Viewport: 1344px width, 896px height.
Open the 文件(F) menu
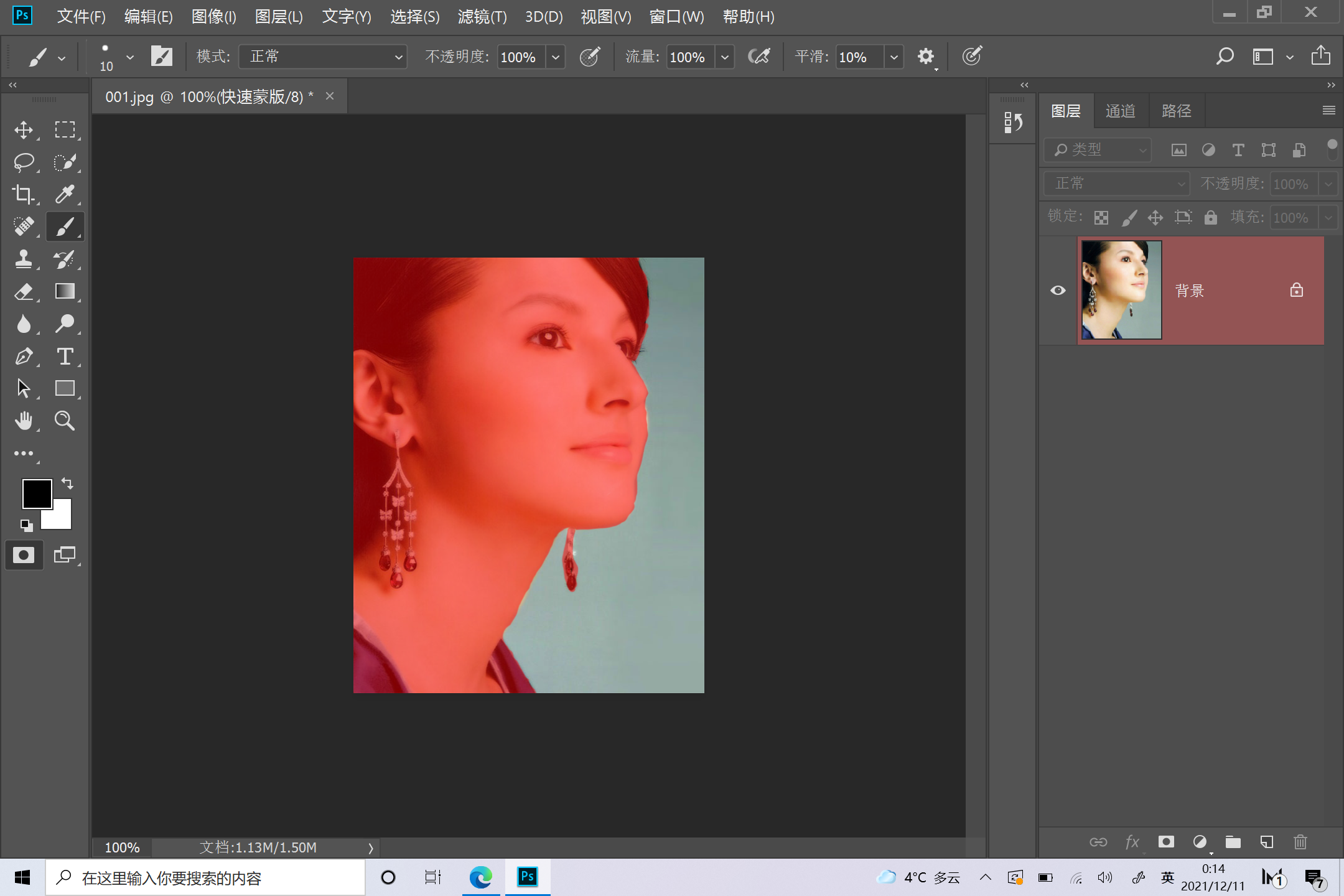click(81, 17)
